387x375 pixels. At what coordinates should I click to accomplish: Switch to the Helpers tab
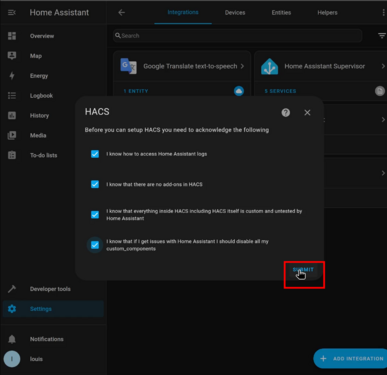(x=327, y=13)
